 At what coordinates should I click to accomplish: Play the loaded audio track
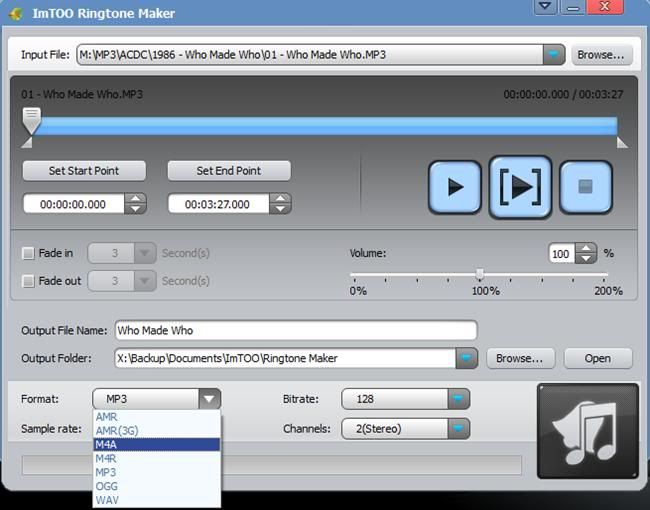pyautogui.click(x=455, y=187)
